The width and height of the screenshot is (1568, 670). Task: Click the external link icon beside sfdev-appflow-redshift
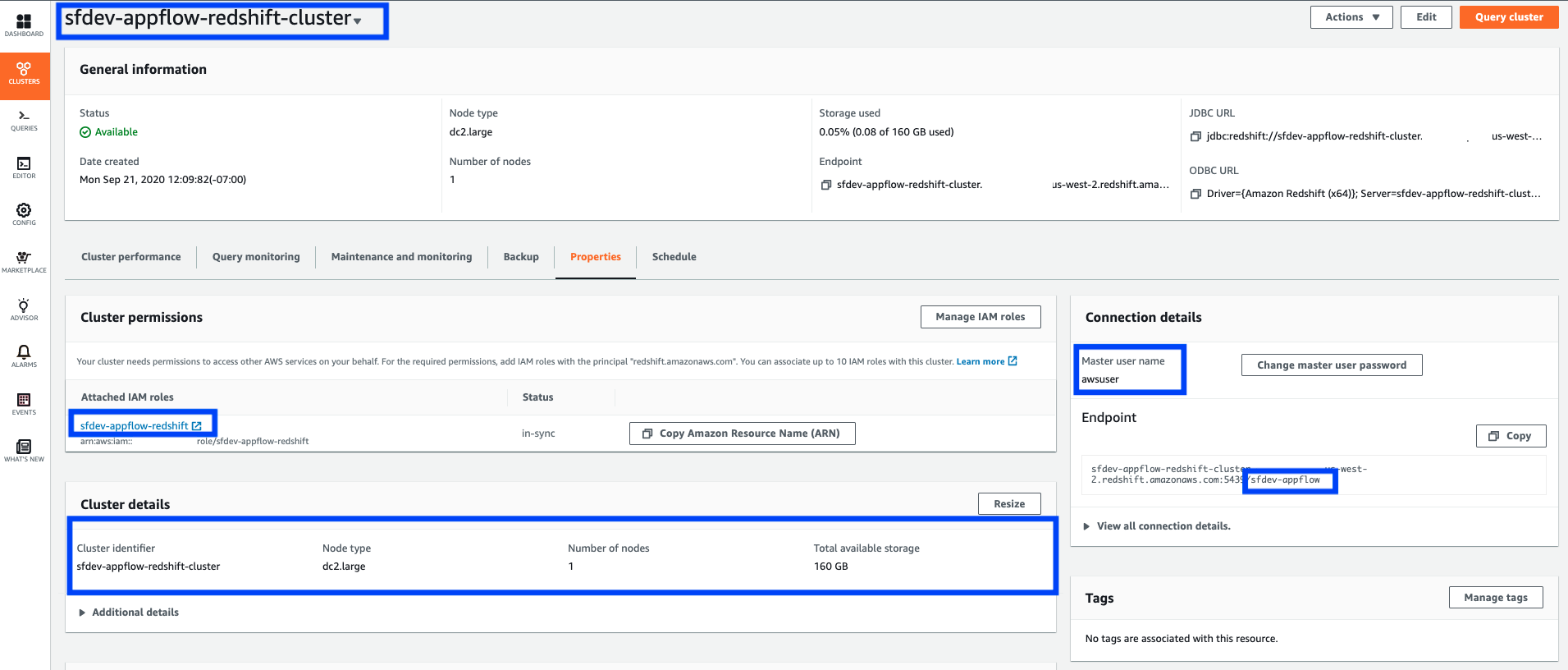click(197, 426)
